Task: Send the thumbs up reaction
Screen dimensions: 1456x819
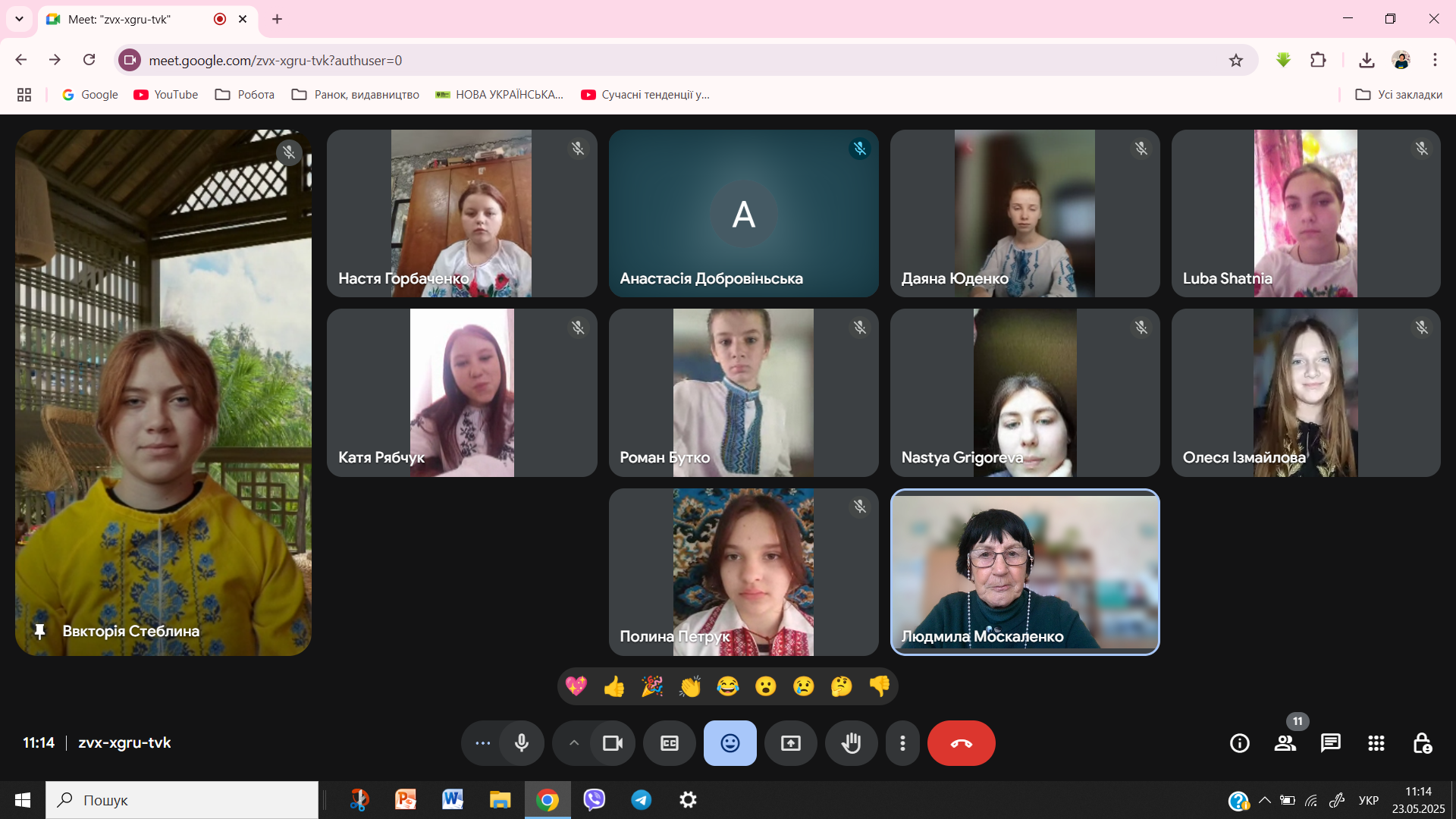Action: tap(614, 686)
